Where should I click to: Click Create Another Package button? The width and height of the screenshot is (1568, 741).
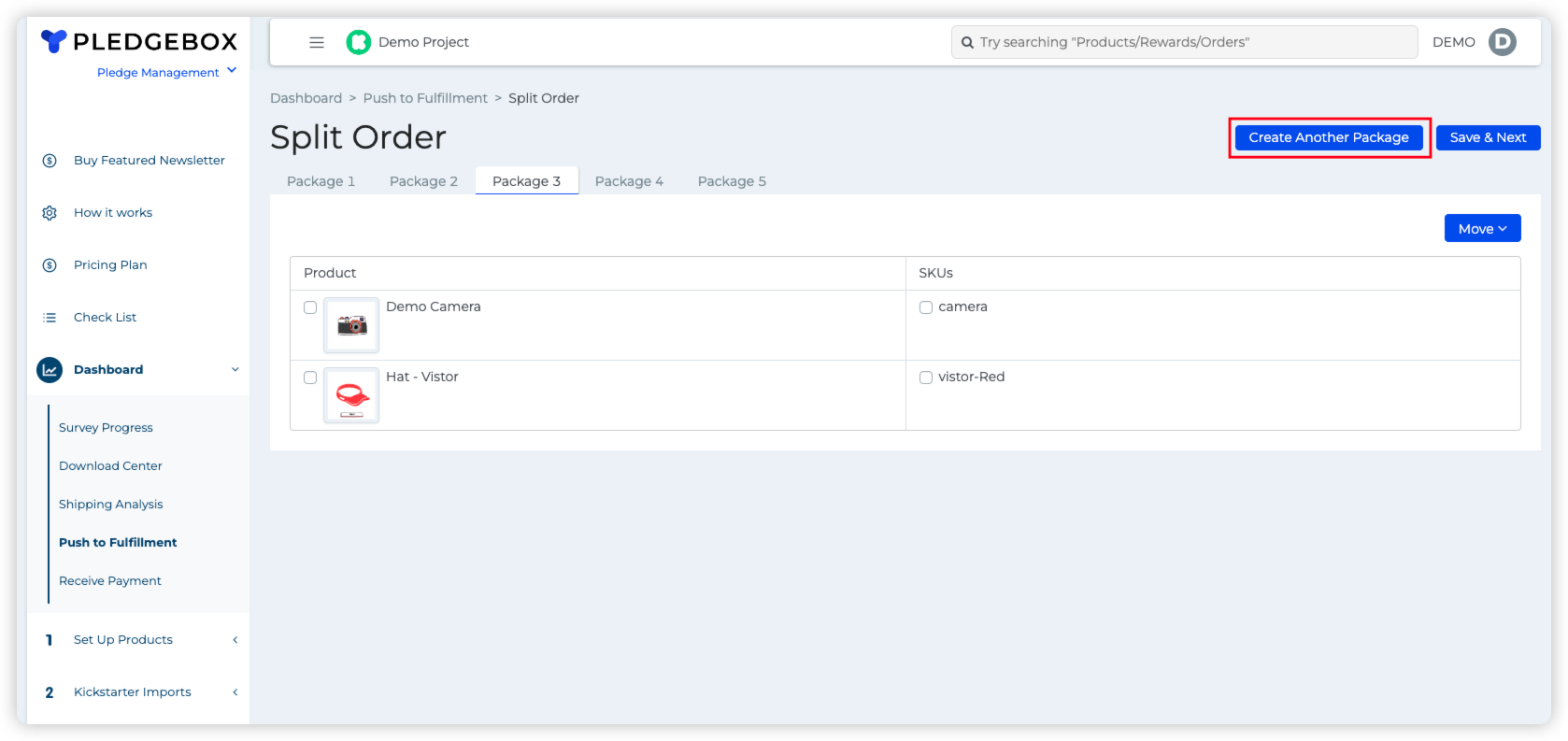1329,137
